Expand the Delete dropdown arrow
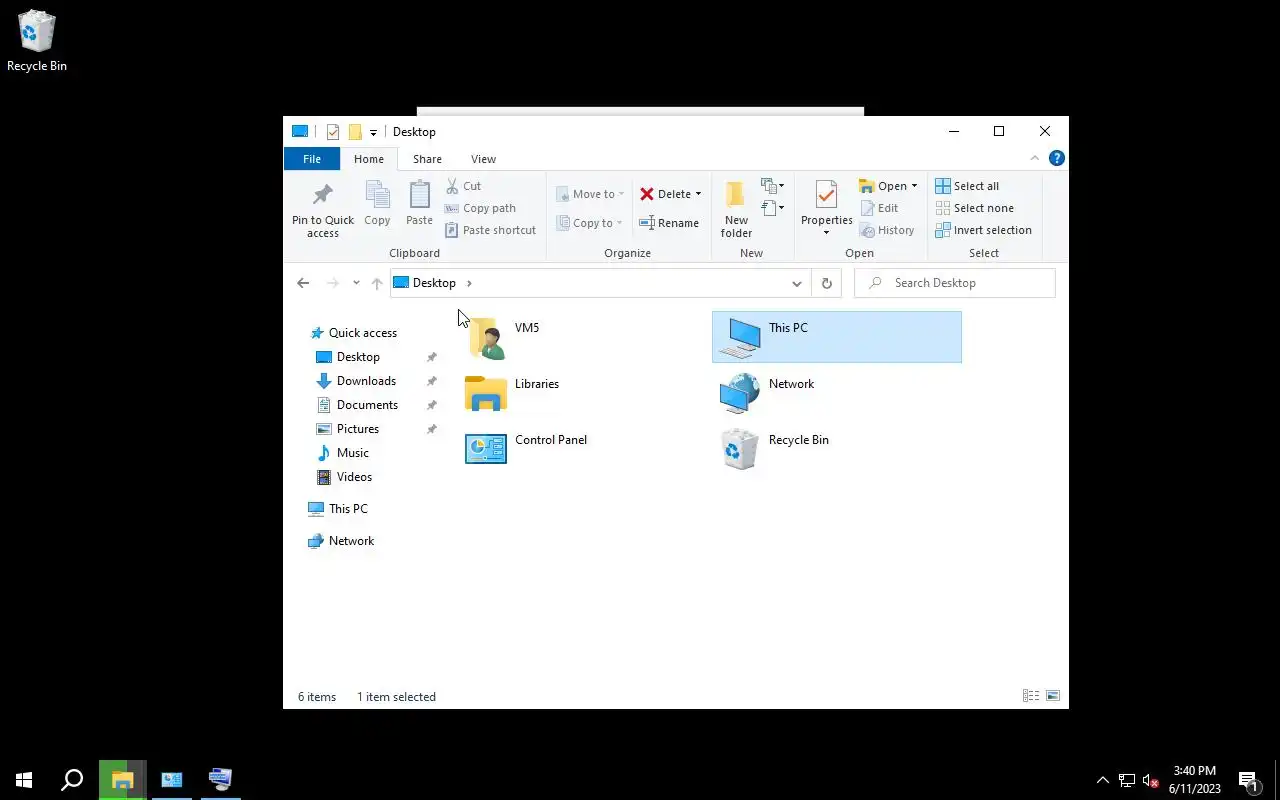 click(x=698, y=194)
